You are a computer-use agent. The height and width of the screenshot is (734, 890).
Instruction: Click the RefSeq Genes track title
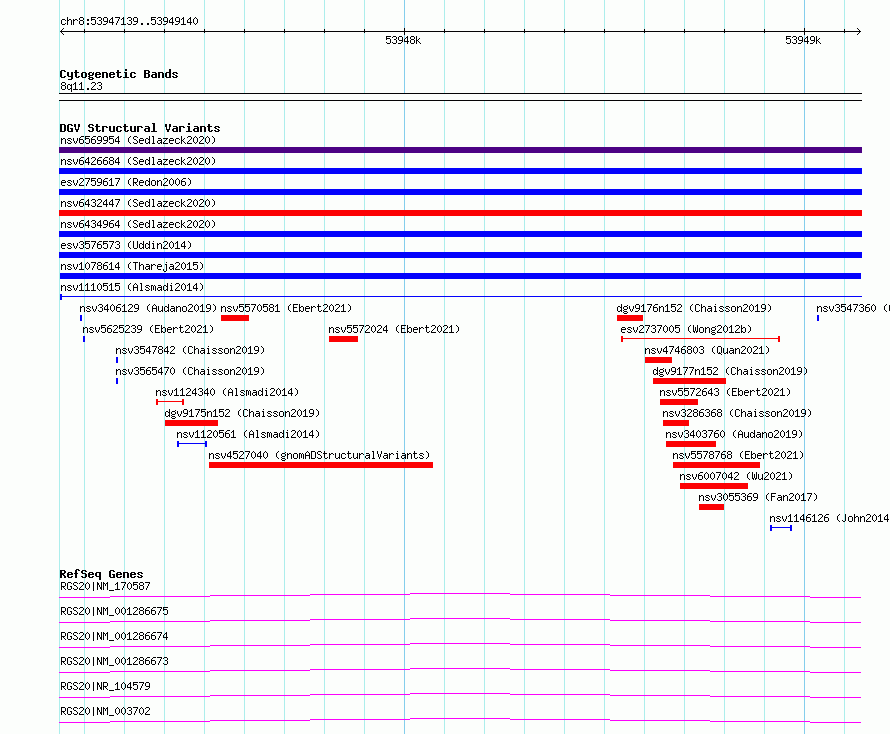[101, 574]
